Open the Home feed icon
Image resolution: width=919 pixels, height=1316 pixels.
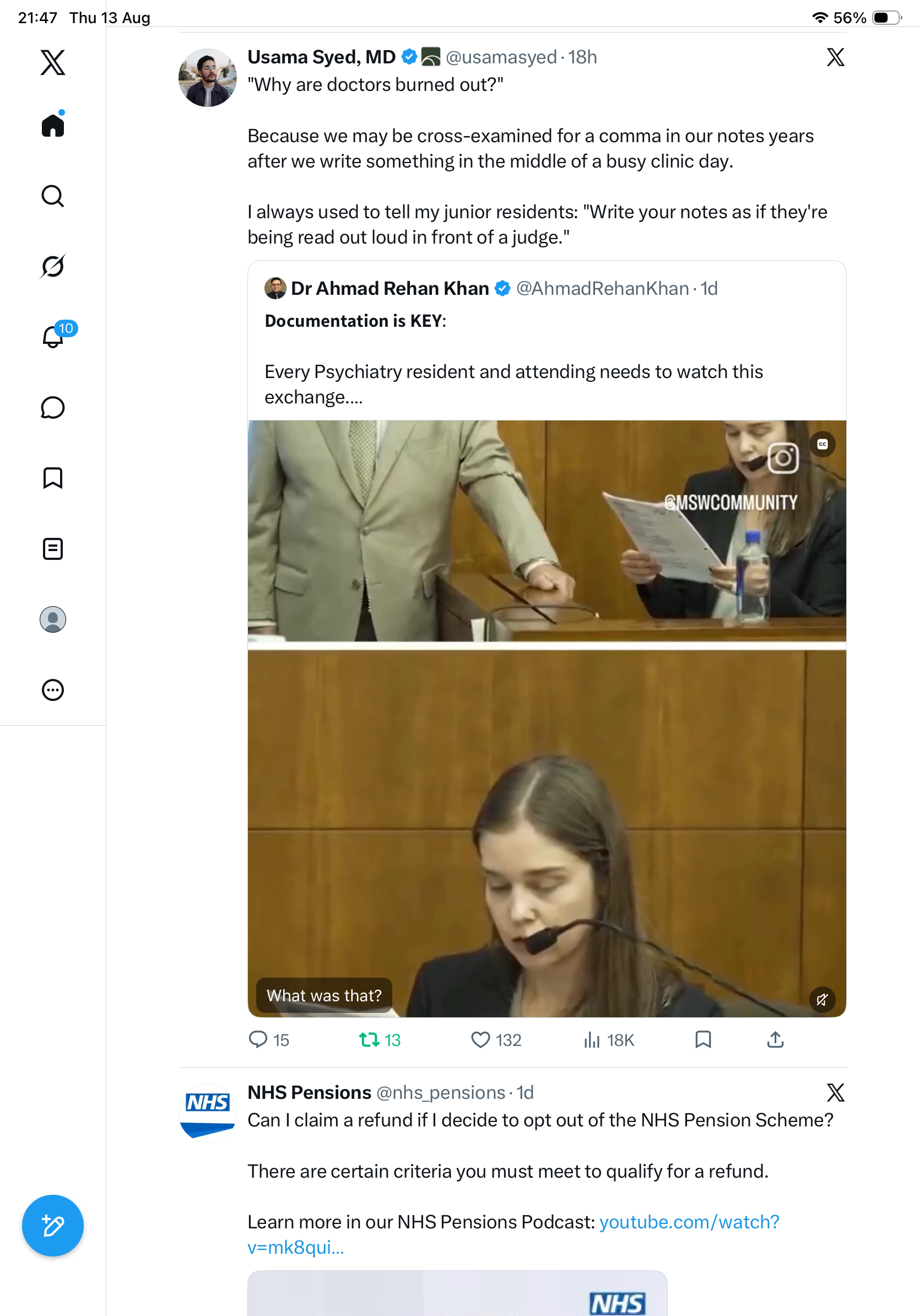53,125
